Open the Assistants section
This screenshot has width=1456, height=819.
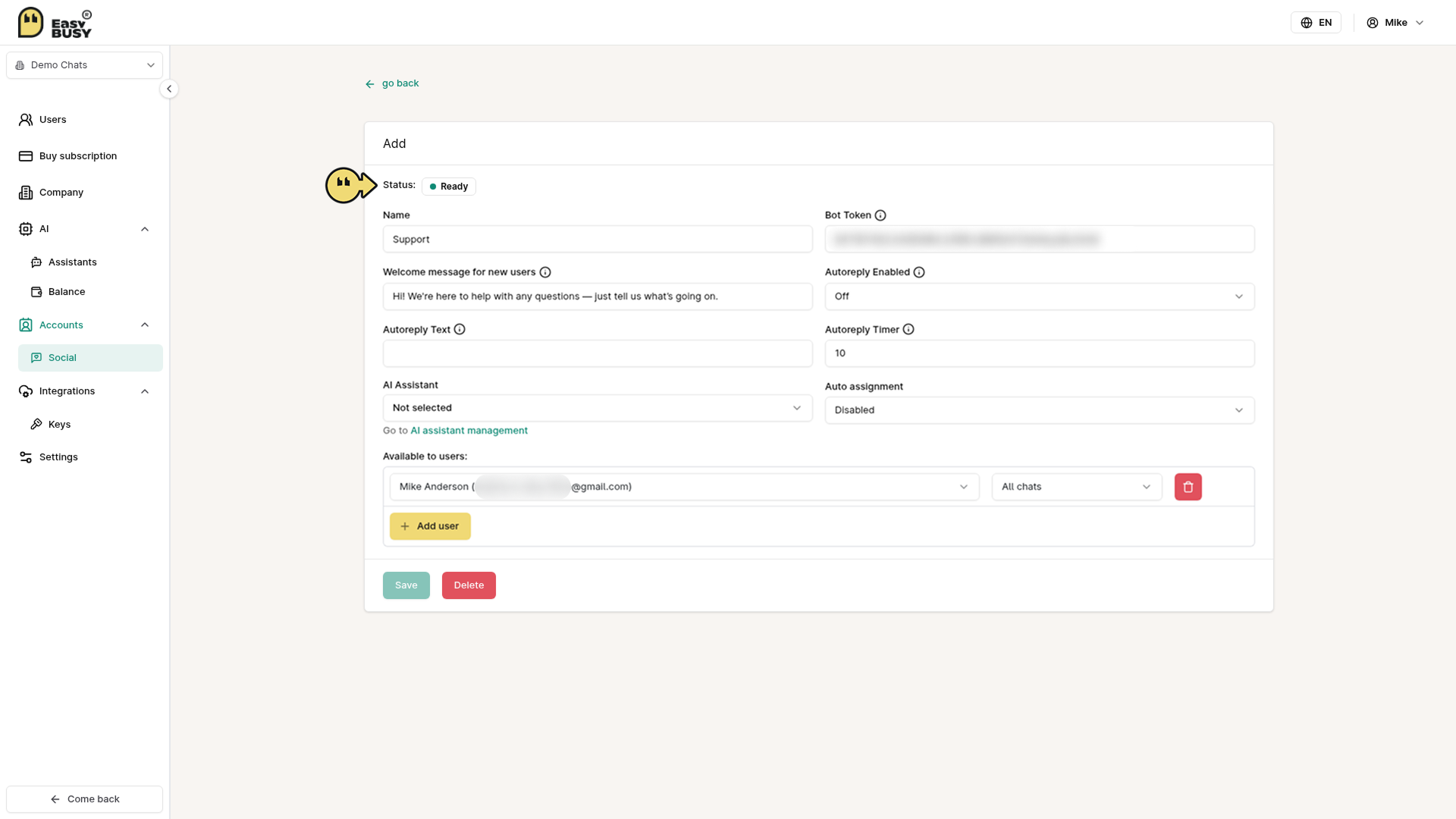click(73, 262)
